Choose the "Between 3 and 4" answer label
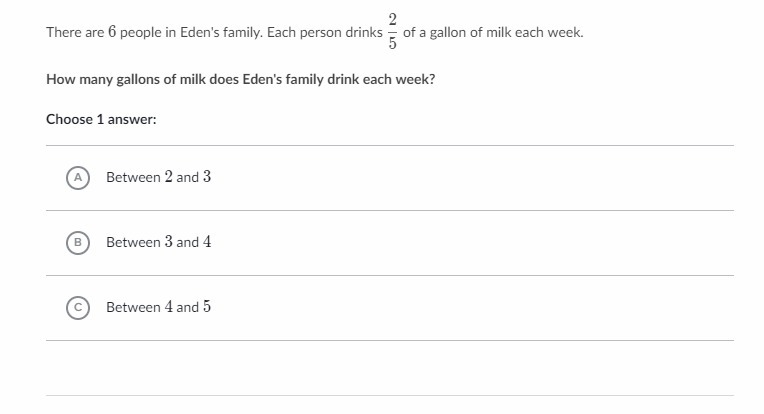764x414 pixels. (158, 242)
